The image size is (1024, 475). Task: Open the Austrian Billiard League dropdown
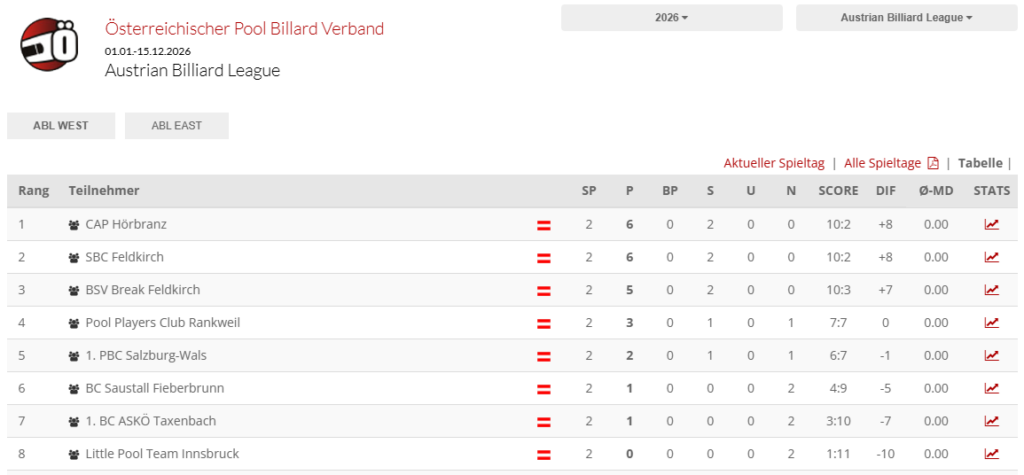(906, 18)
